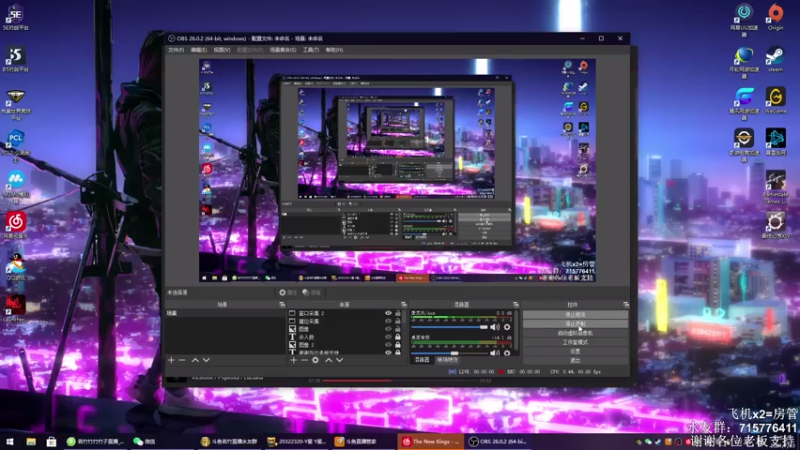The width and height of the screenshot is (800, 450).
Task: Toggle lock on 图像 2 source
Action: [x=398, y=345]
